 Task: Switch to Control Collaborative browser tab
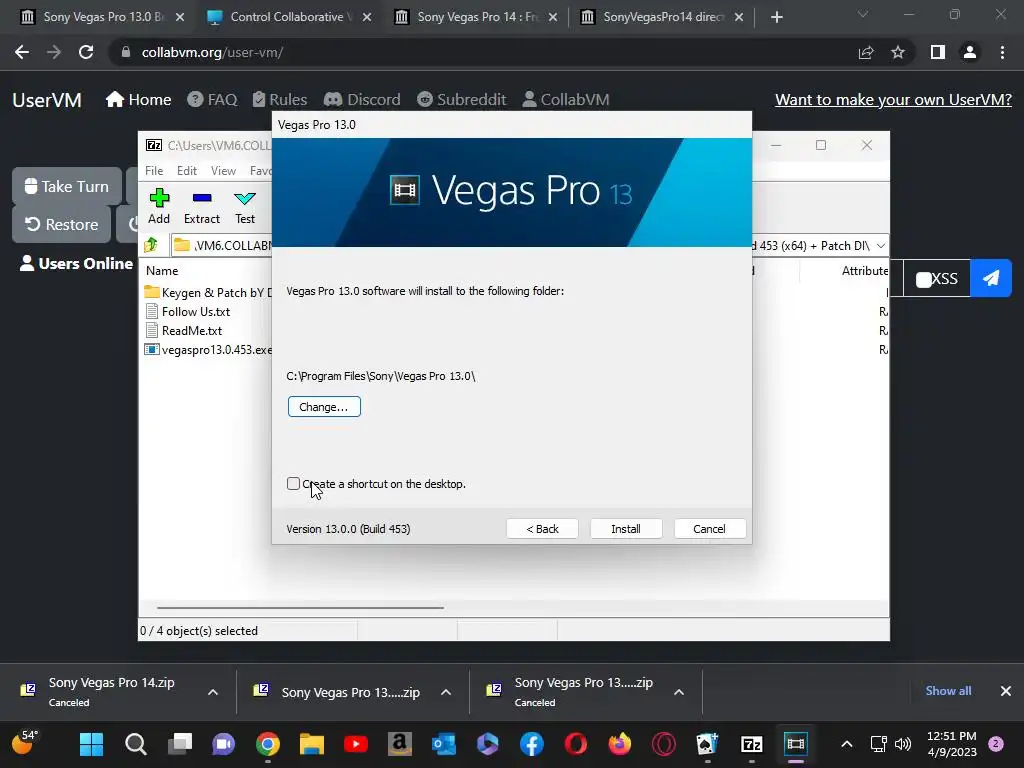pyautogui.click(x=290, y=17)
